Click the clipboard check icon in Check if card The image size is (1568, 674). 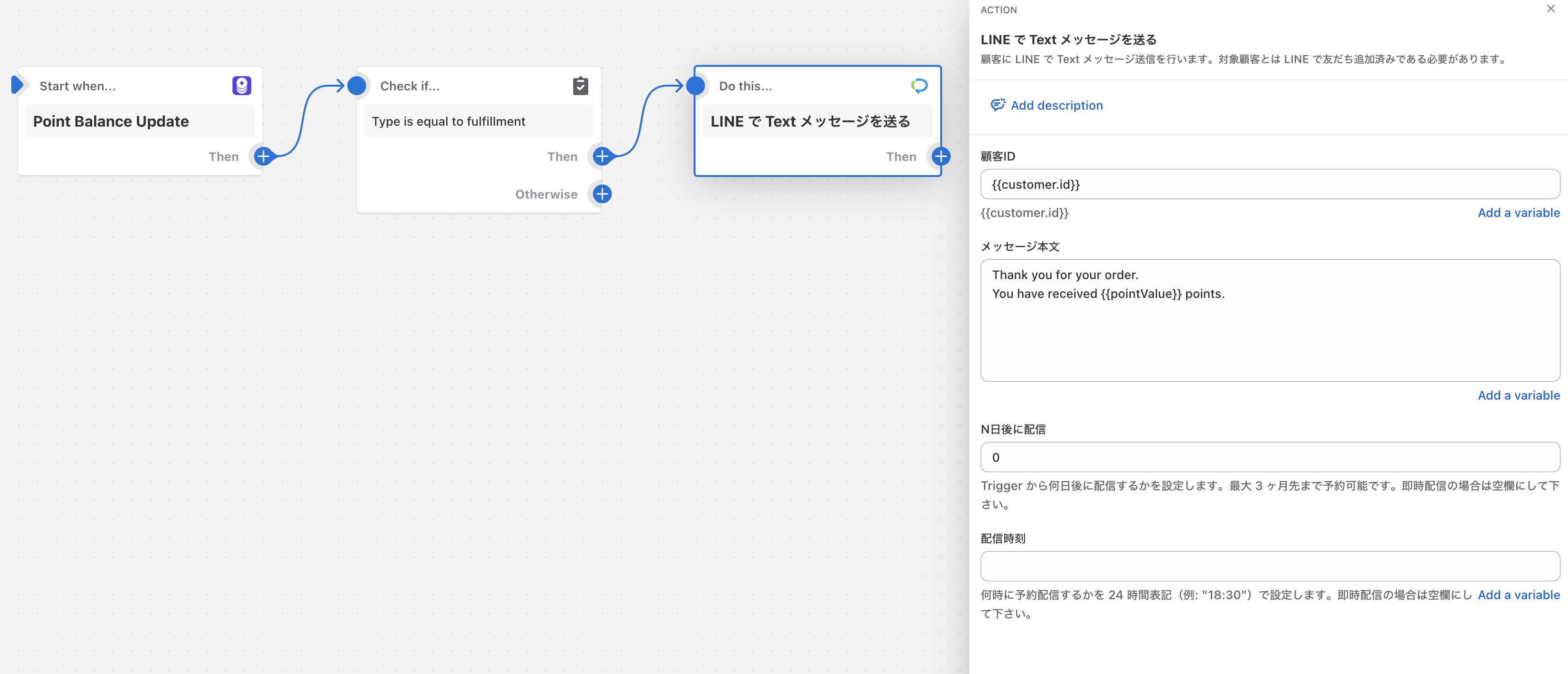580,86
